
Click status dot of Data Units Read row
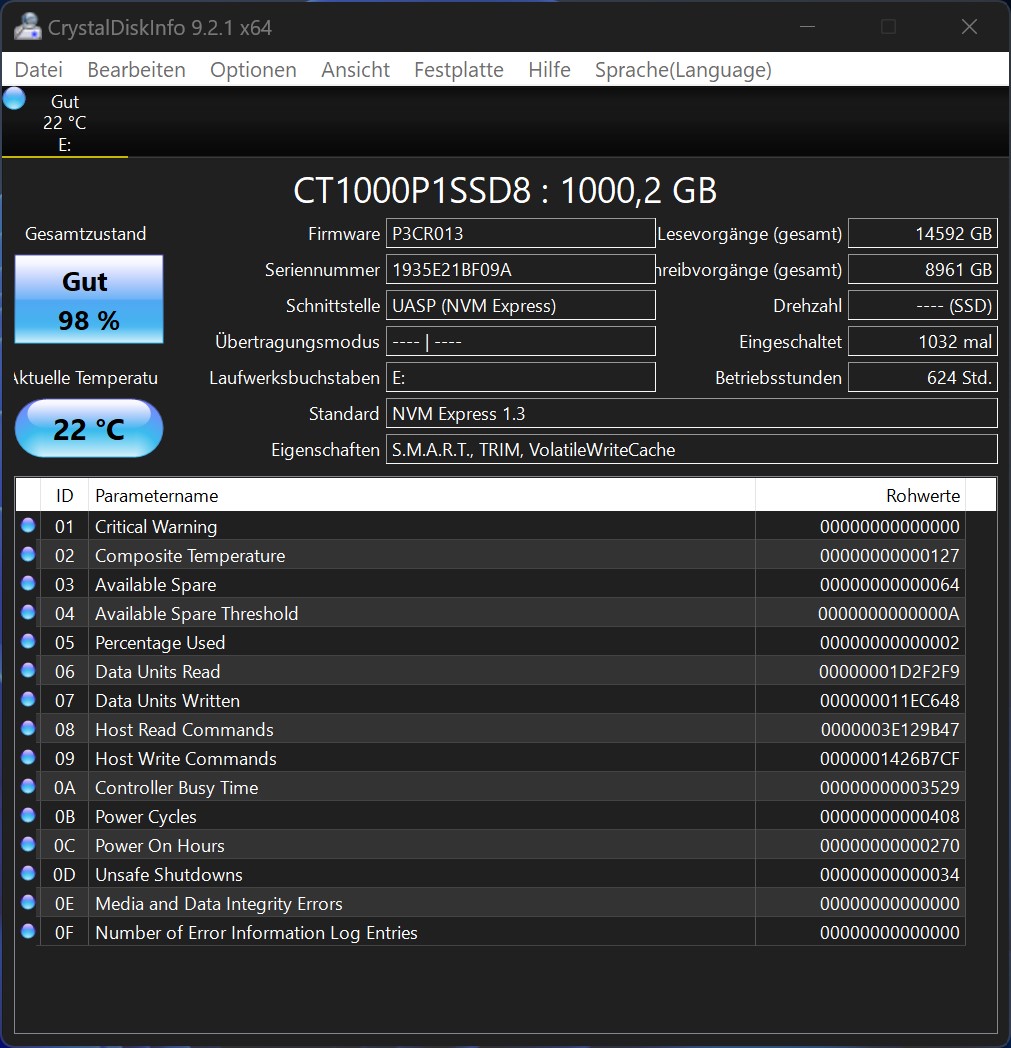click(28, 670)
